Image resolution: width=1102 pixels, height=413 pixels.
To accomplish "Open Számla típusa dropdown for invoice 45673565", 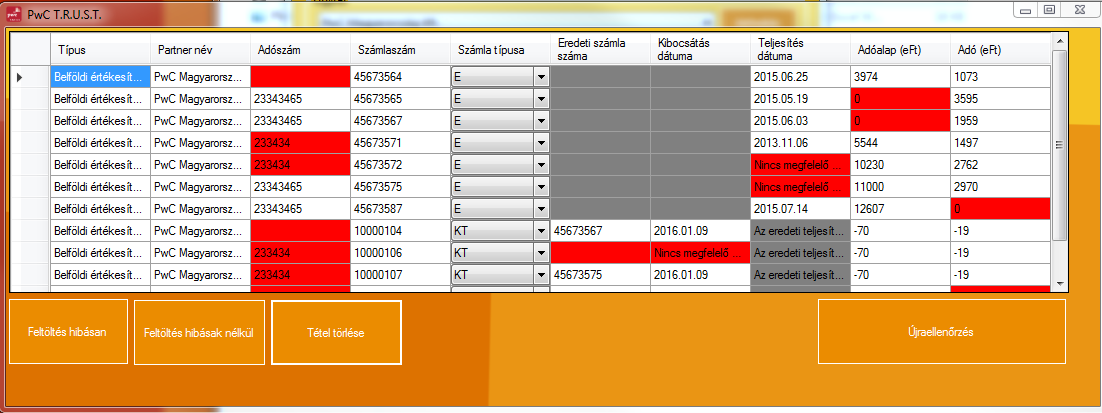I will pyautogui.click(x=541, y=99).
